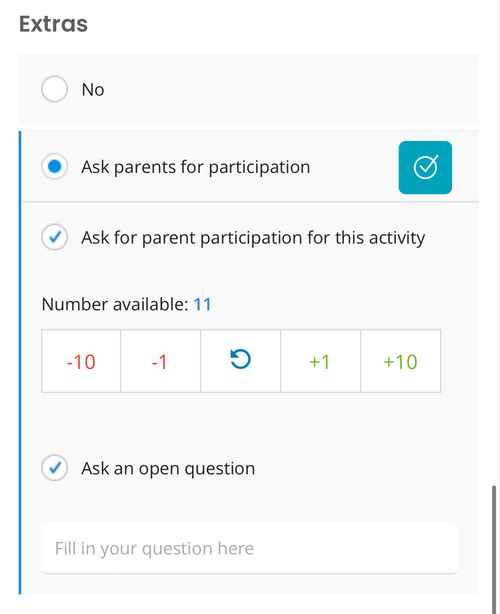Viewport: 500px width, 614px height.
Task: Uncheck "Ask an open question" checkbox
Action: point(54,468)
